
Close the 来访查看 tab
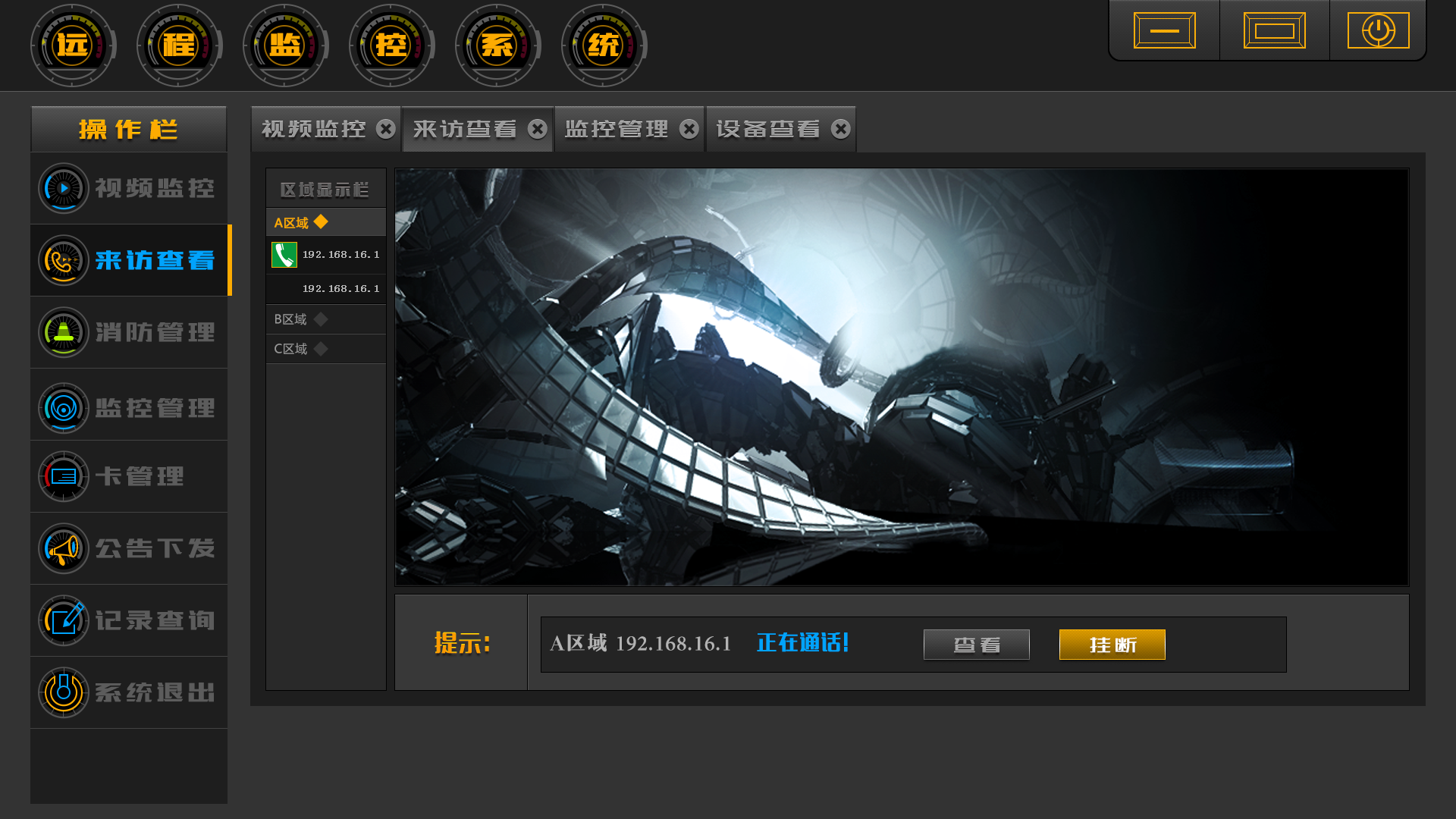(x=538, y=129)
